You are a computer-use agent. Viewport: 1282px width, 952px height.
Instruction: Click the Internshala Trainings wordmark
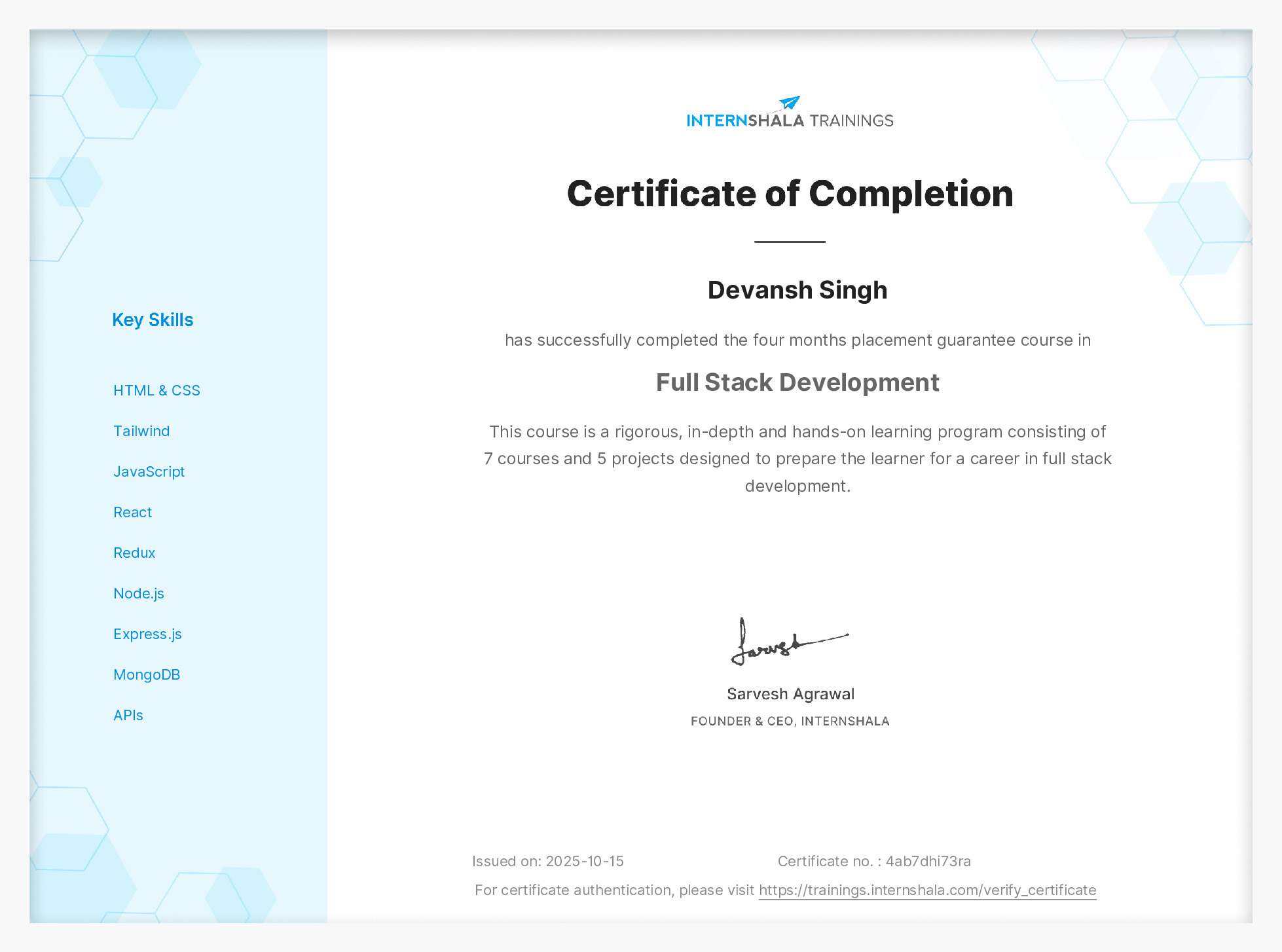(790, 120)
